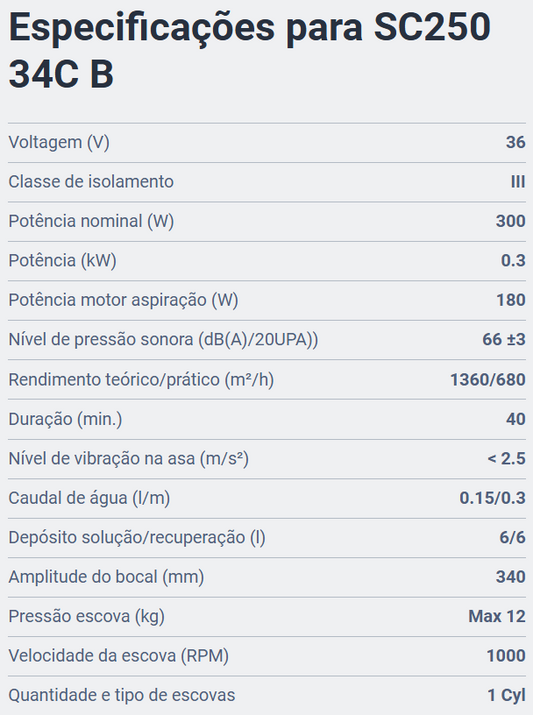Select the Max 12 value
Image resolution: width=533 pixels, height=715 pixels.
tap(497, 617)
